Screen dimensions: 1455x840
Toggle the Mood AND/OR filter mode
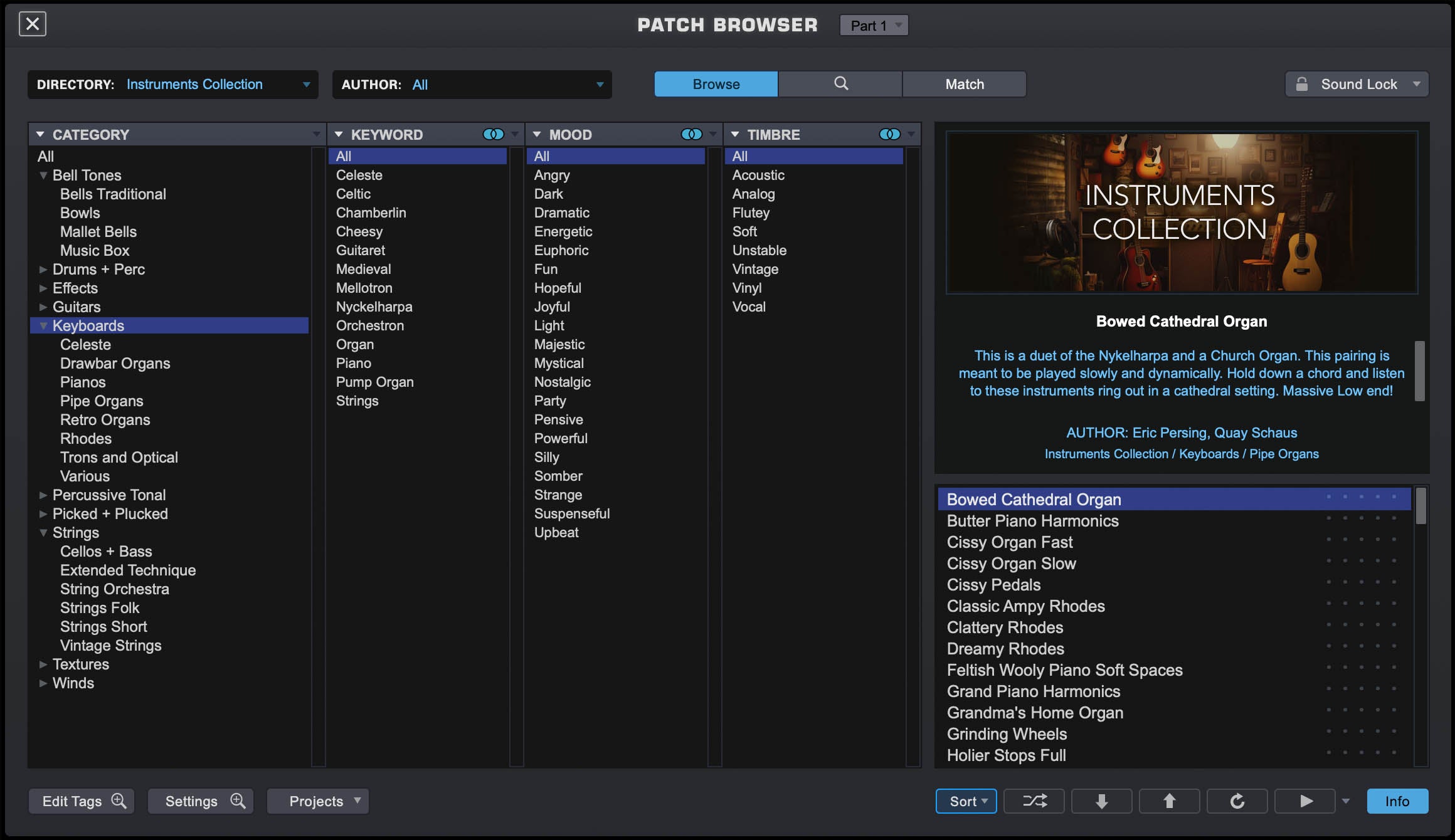tap(692, 134)
